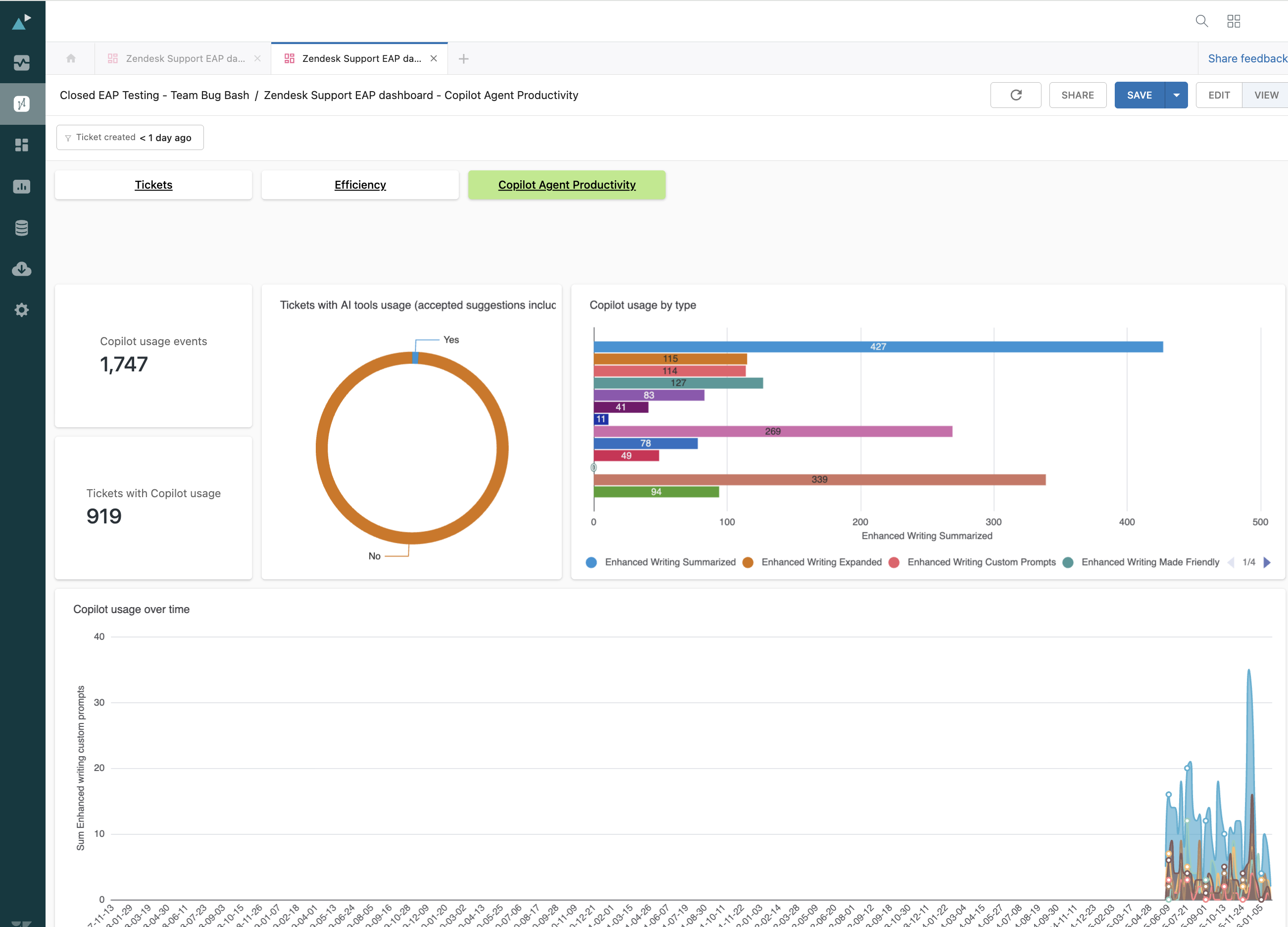This screenshot has width=1288, height=927.
Task: Open the dashboards icon in sidebar
Action: pos(22,146)
